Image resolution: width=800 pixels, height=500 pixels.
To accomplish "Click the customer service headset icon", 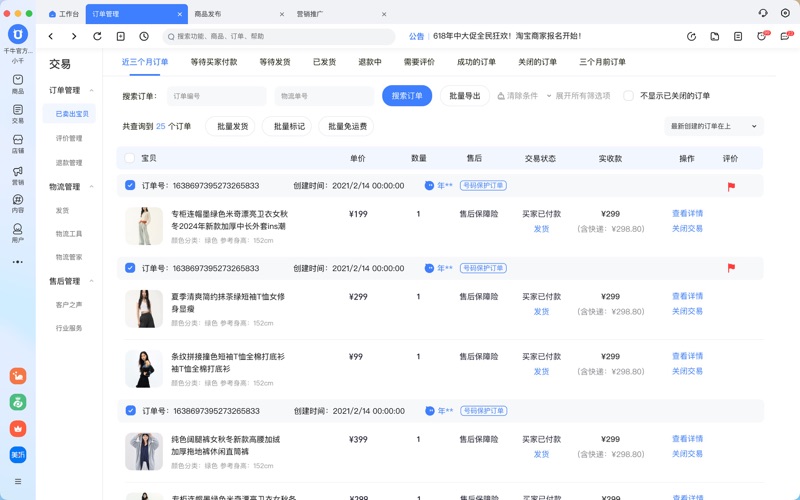I will (x=763, y=14).
